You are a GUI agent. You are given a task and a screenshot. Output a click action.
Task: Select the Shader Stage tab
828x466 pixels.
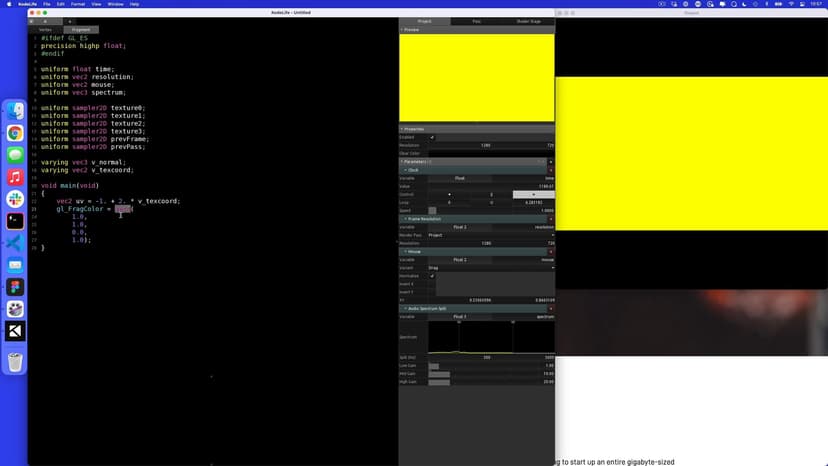coord(528,21)
